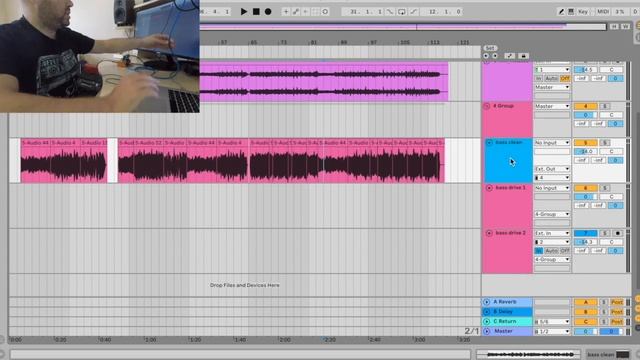Screen dimensions: 640x360
Task: Toggle the B Delay return activator
Action: point(586,312)
